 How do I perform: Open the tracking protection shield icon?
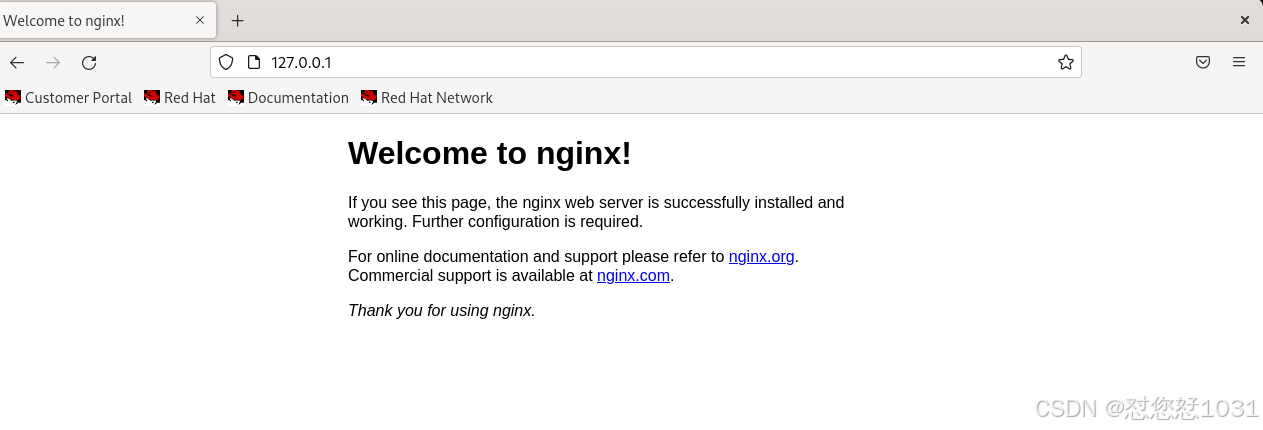tap(226, 62)
